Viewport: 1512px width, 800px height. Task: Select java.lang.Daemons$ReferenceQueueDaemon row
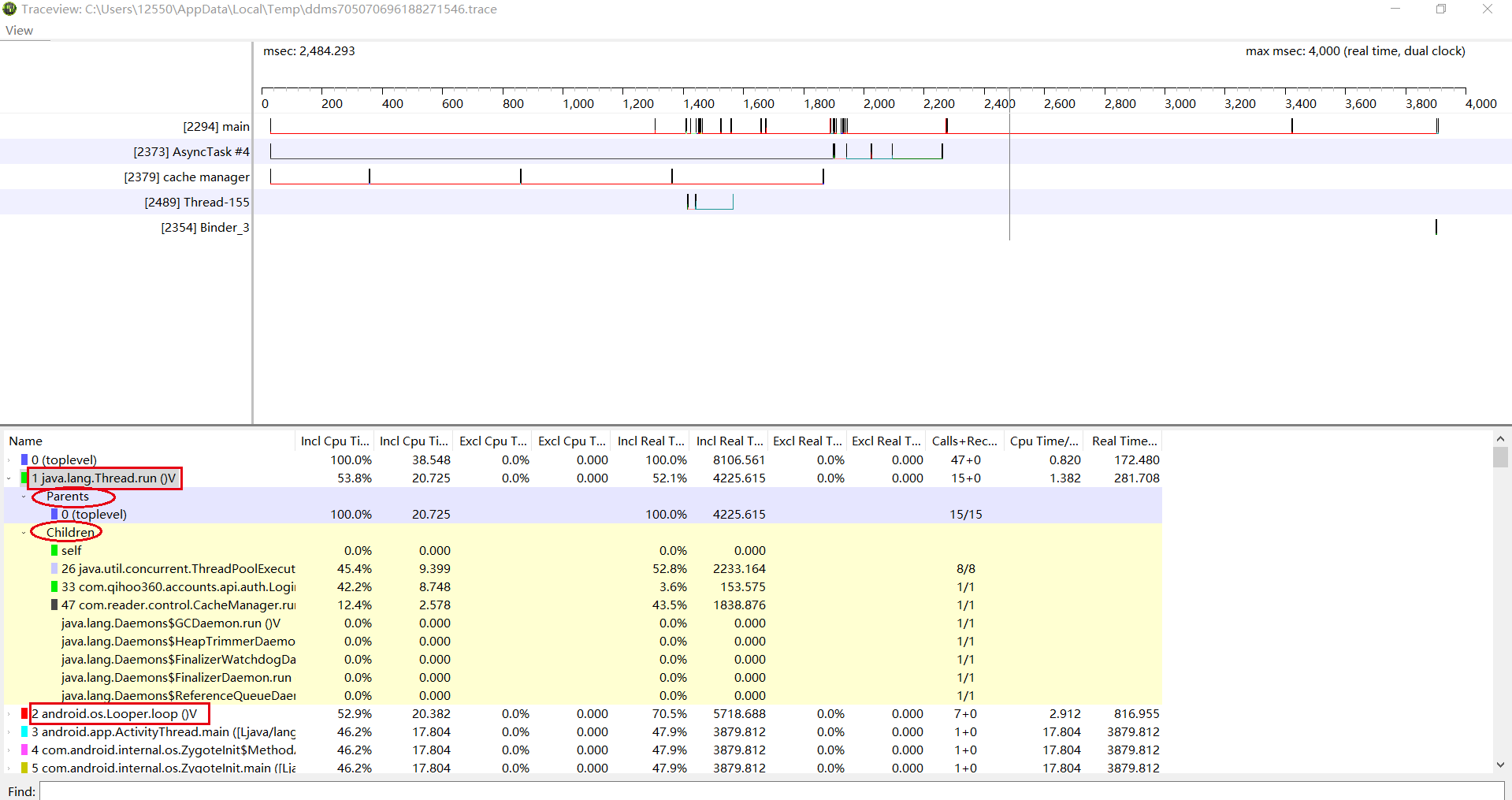583,695
